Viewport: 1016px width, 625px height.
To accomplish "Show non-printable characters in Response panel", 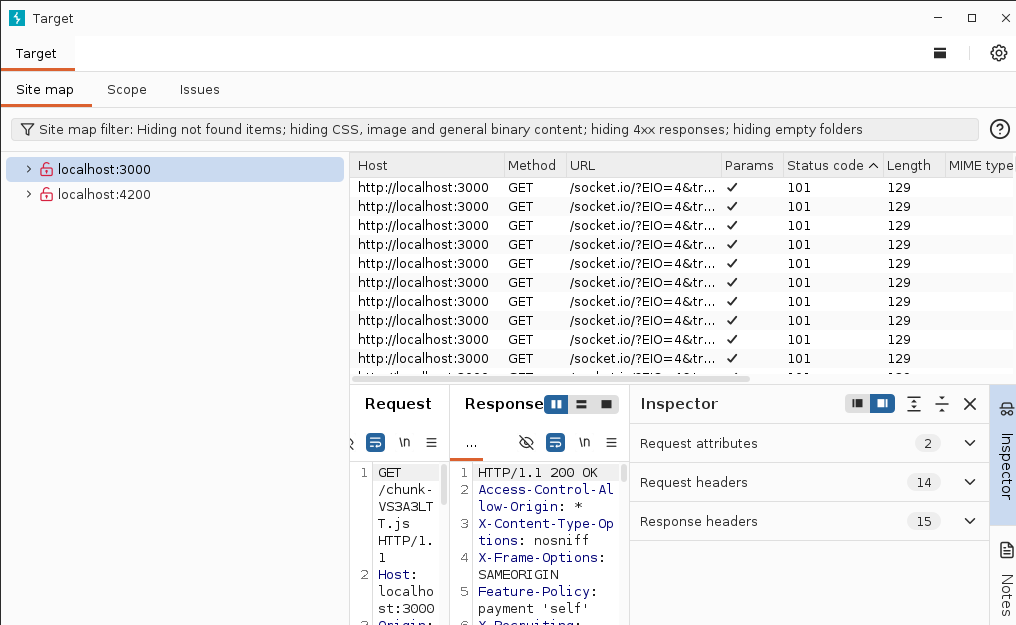I will point(584,442).
